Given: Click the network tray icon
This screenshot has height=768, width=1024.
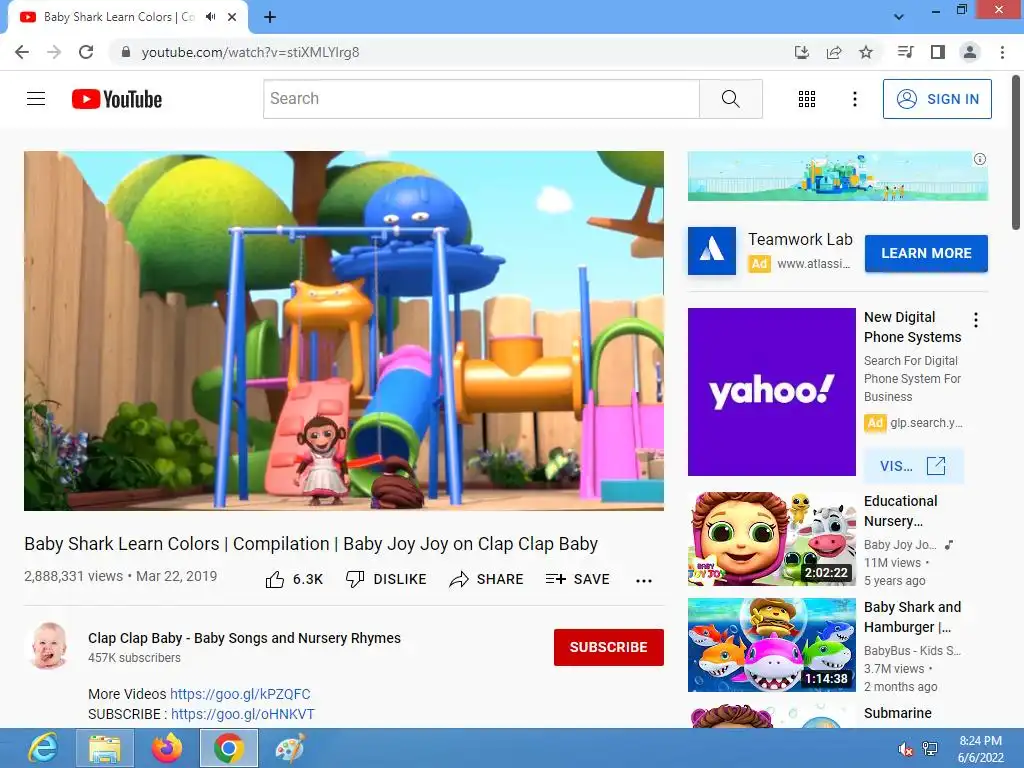Looking at the screenshot, I should coord(929,749).
